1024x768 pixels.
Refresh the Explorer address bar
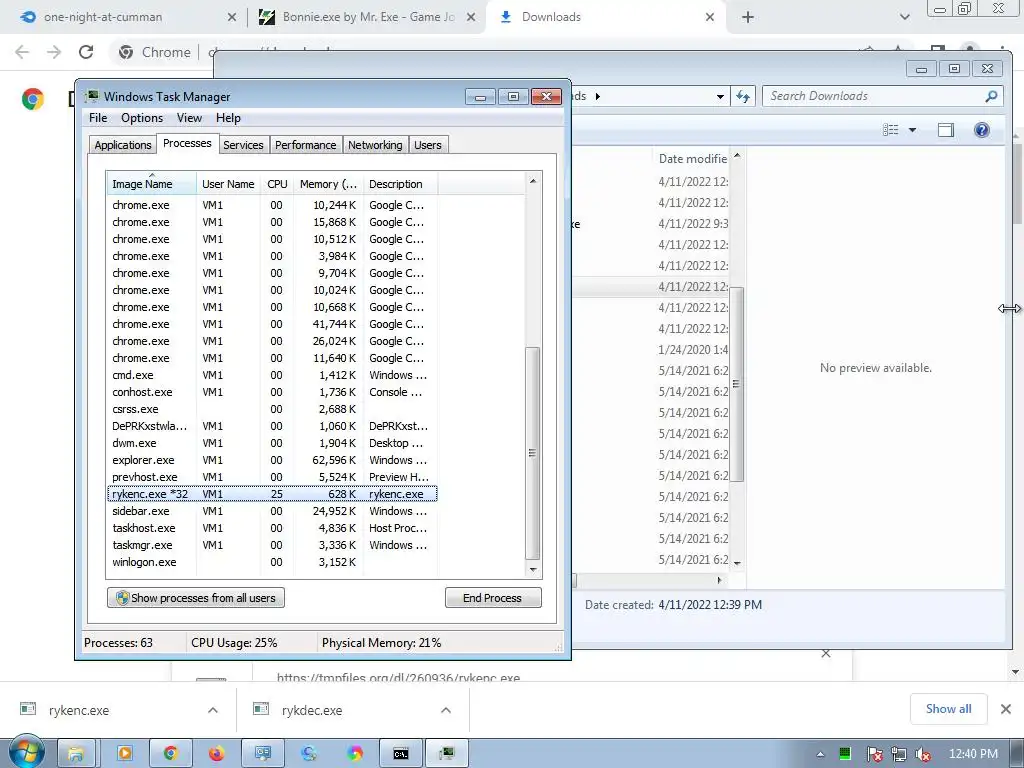tap(743, 96)
